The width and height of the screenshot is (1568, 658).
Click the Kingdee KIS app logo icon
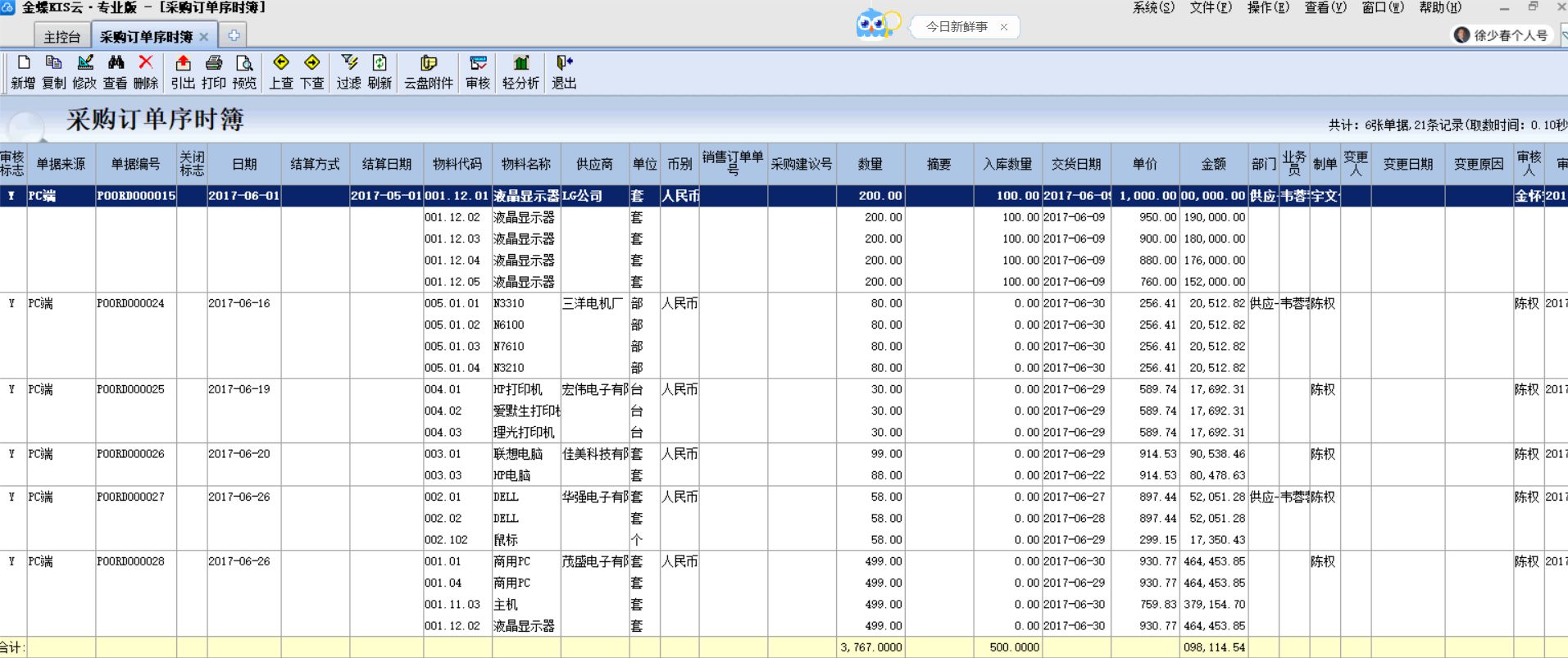click(7, 7)
